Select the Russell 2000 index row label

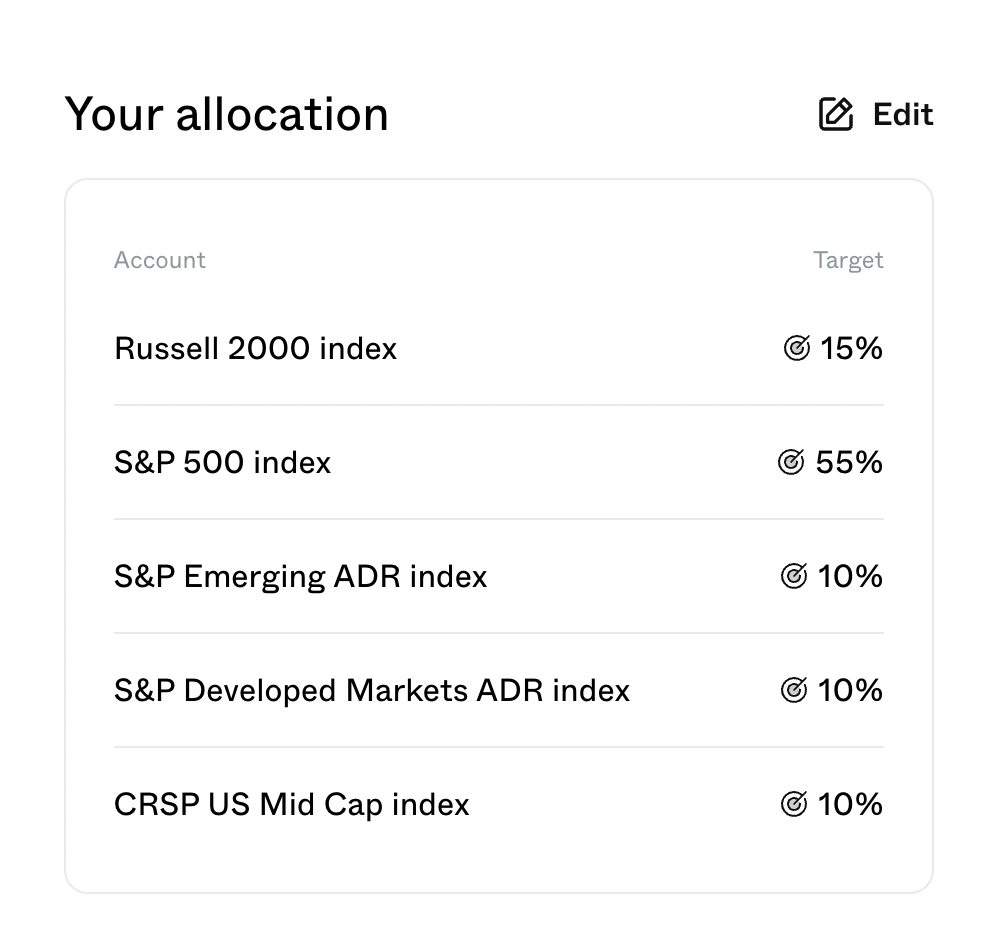(x=255, y=348)
